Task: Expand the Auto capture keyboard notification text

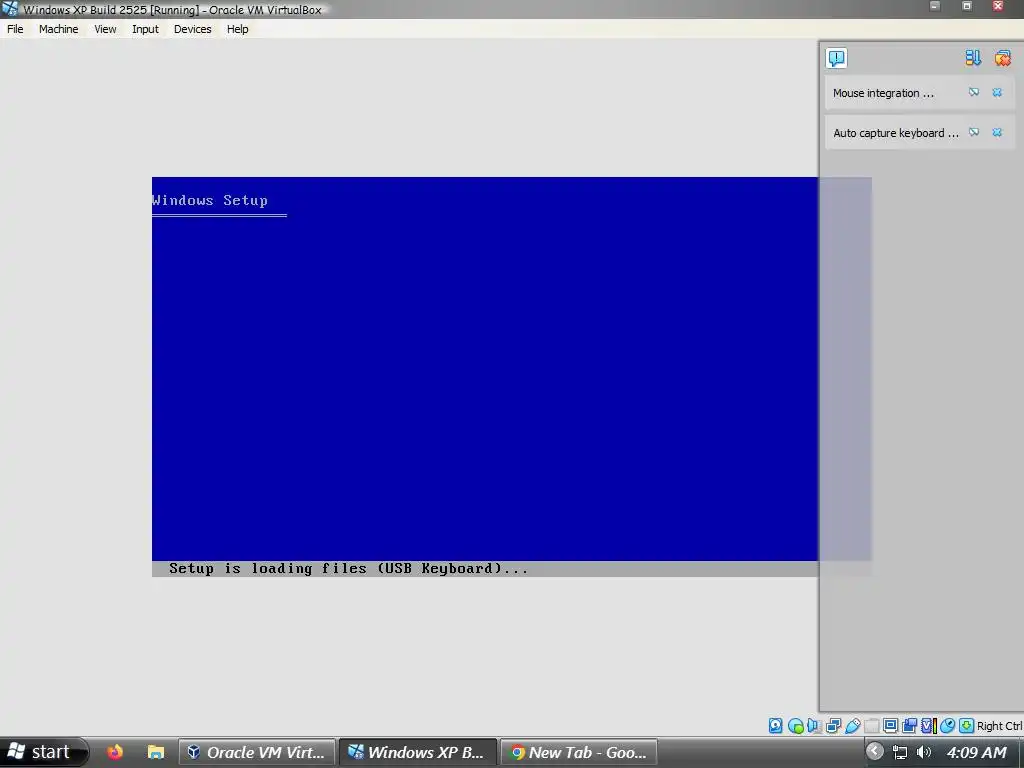Action: click(896, 133)
